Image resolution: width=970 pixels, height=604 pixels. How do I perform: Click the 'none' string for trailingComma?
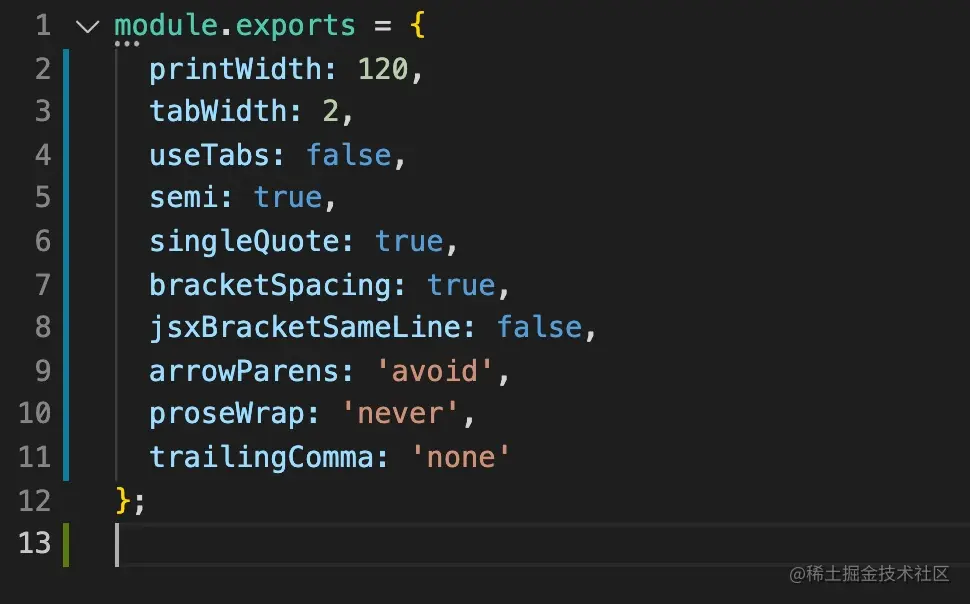460,457
